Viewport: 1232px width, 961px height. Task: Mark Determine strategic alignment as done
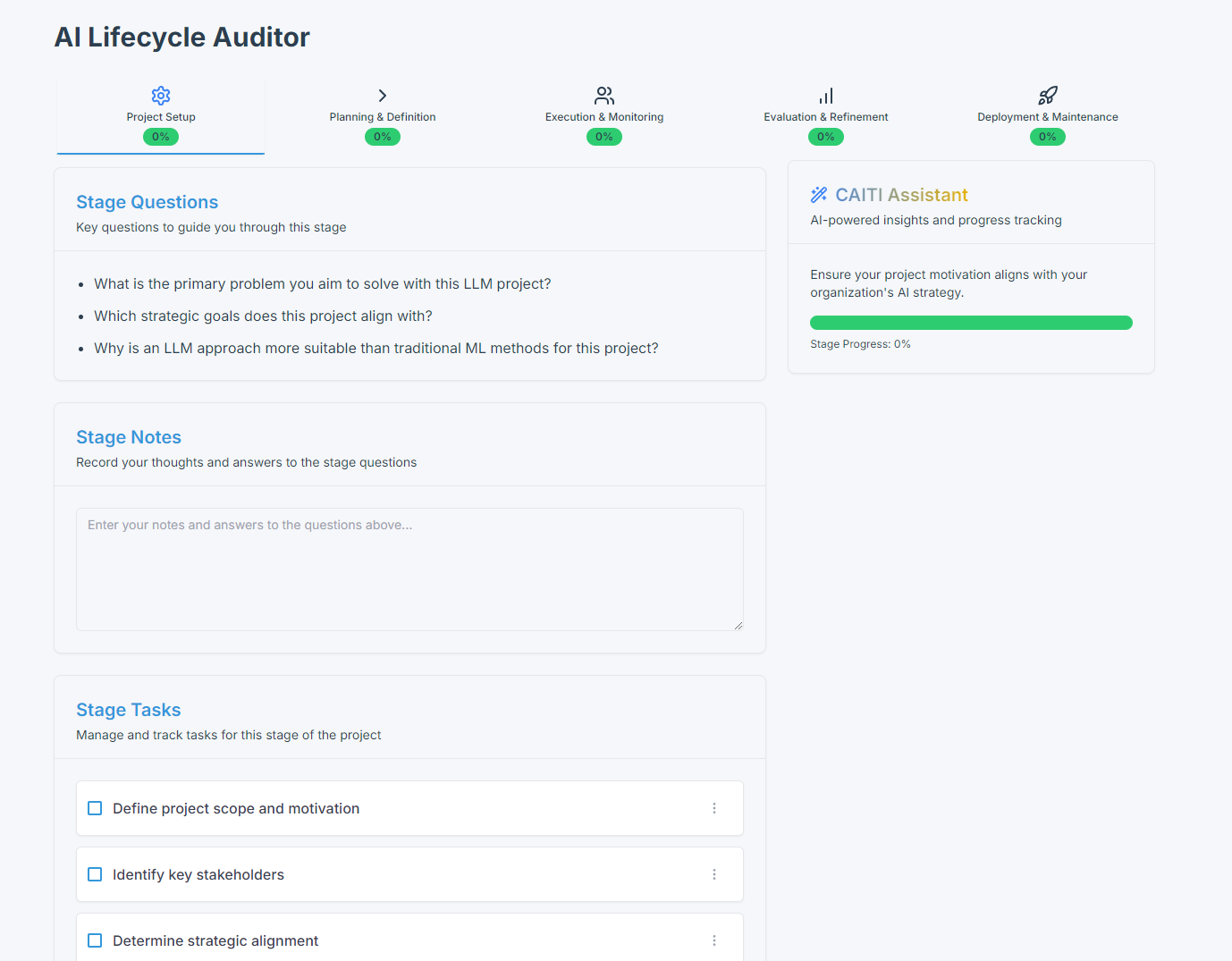tap(95, 940)
